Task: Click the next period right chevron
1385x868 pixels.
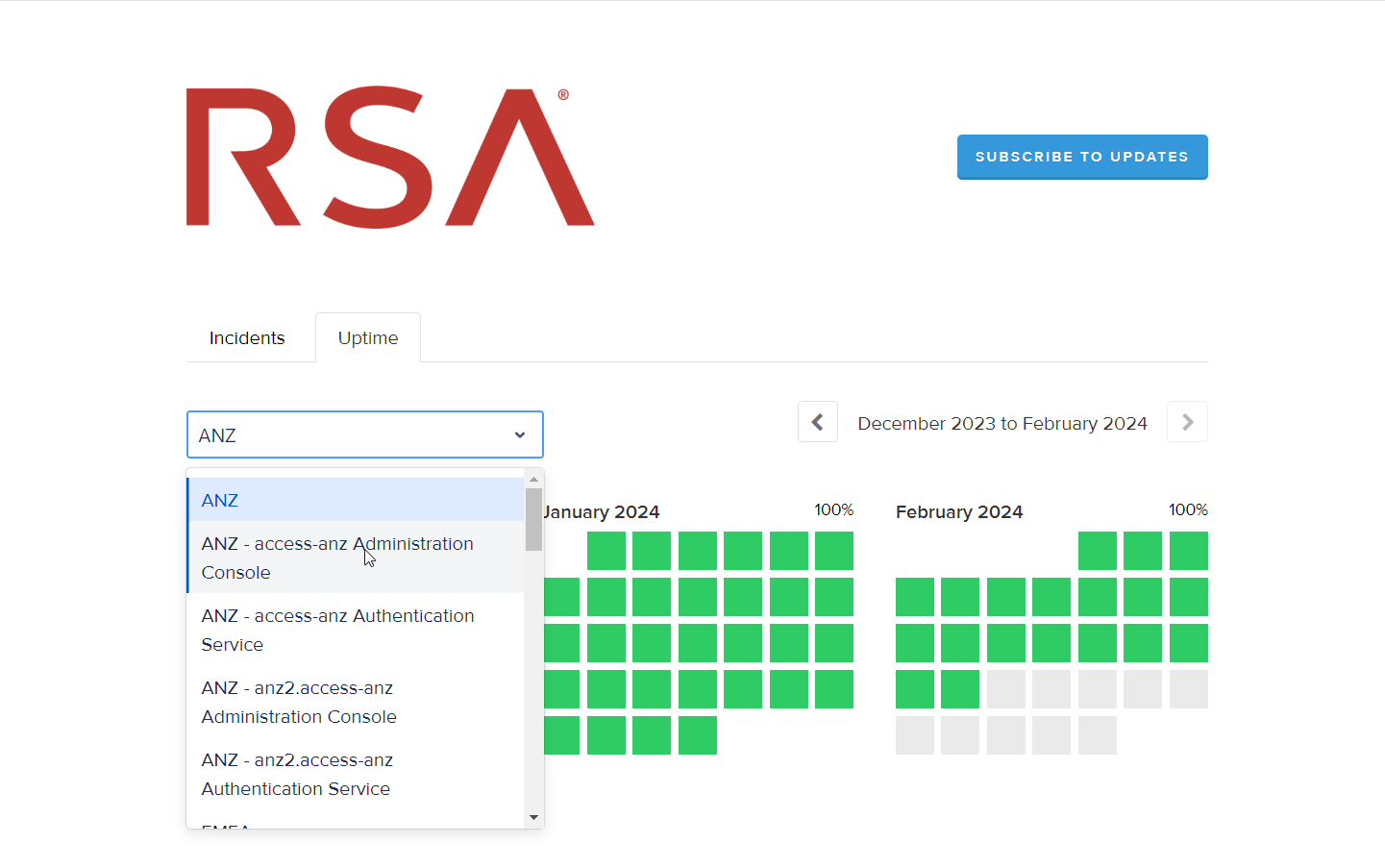Action: pos(1187,422)
